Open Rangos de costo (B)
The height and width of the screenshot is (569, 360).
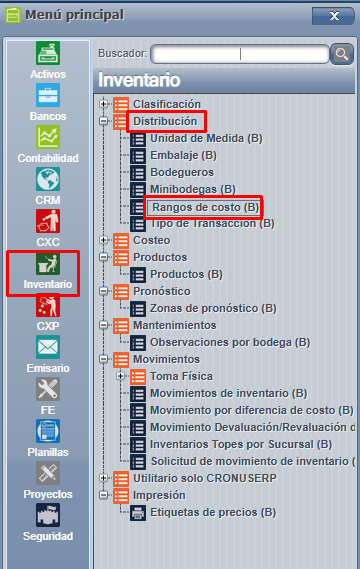(x=205, y=207)
